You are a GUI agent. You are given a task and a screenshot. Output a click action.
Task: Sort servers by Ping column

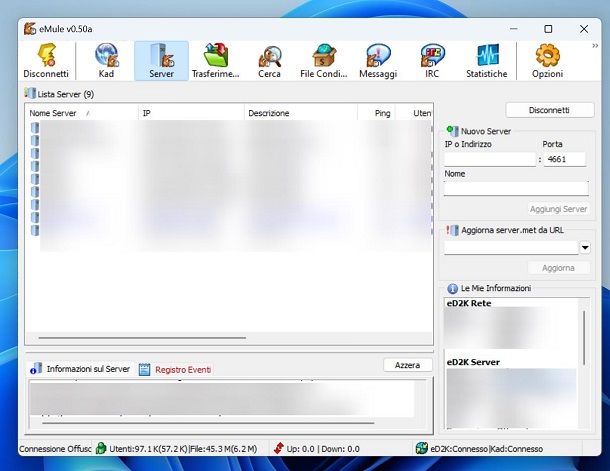point(376,113)
